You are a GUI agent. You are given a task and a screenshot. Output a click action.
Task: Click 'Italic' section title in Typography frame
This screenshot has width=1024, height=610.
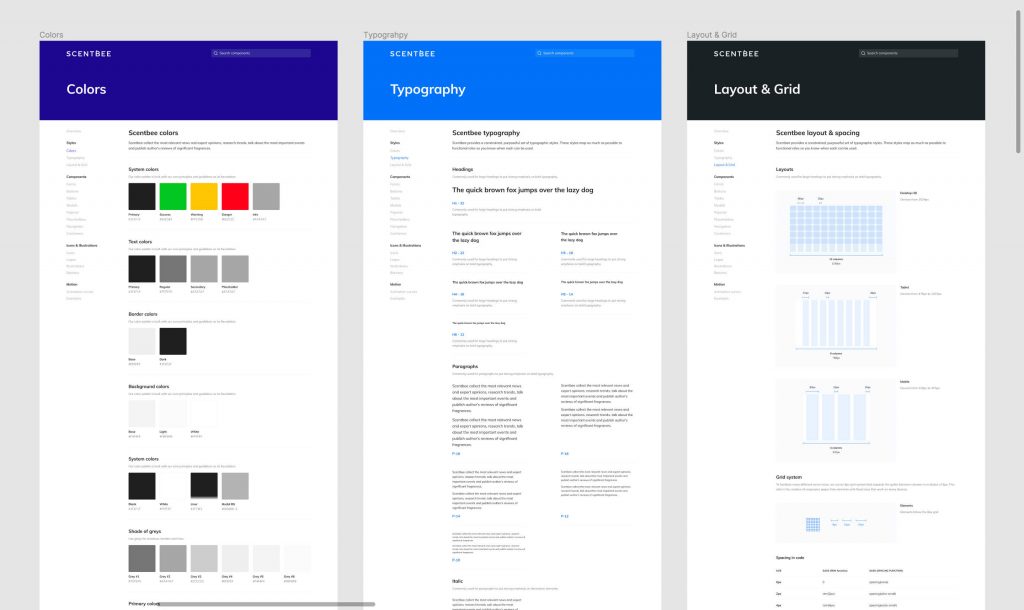(x=457, y=581)
